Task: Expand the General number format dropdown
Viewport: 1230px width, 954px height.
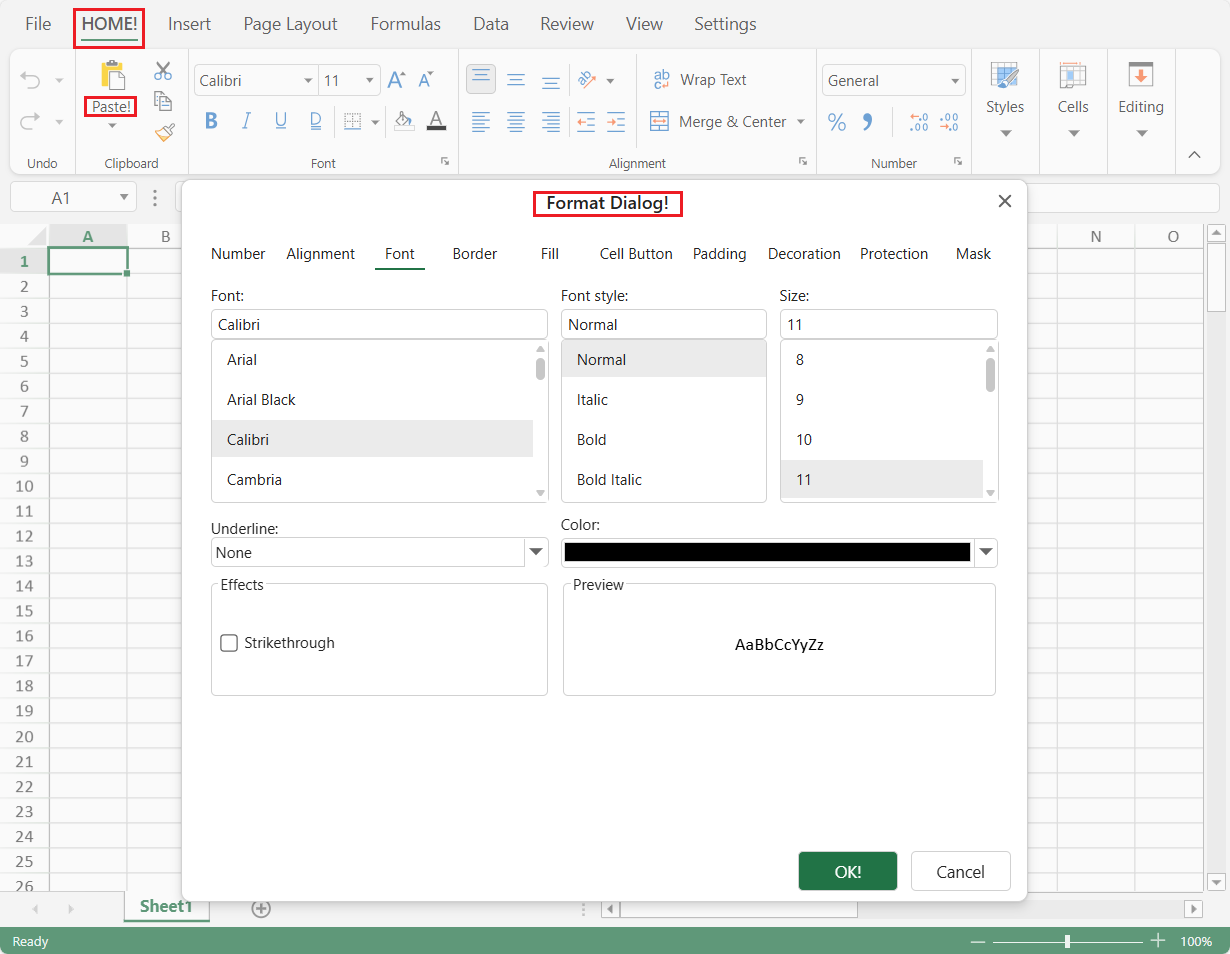Action: click(954, 81)
